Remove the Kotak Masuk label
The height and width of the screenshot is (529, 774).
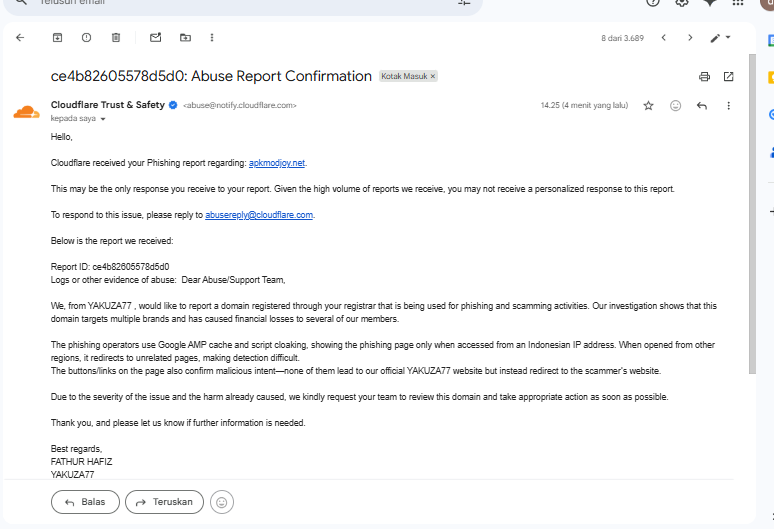click(432, 76)
